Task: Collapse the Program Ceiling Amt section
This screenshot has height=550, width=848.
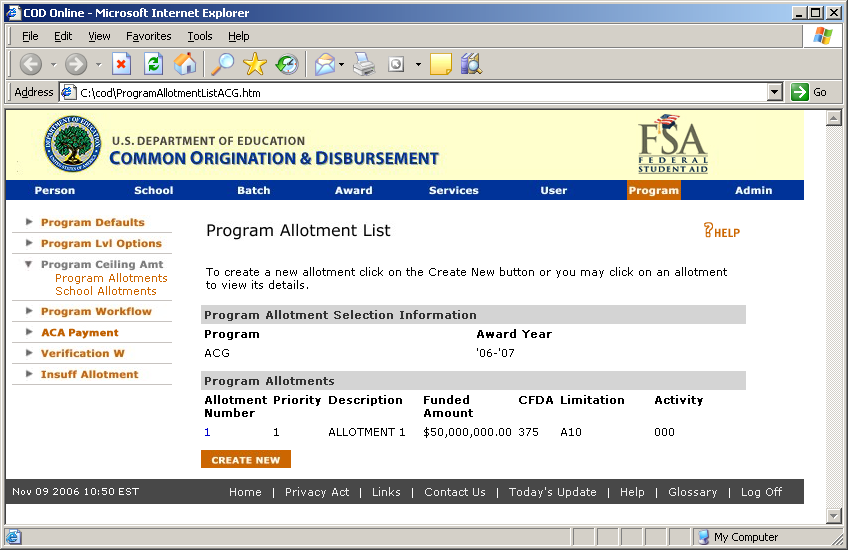Action: 101,264
